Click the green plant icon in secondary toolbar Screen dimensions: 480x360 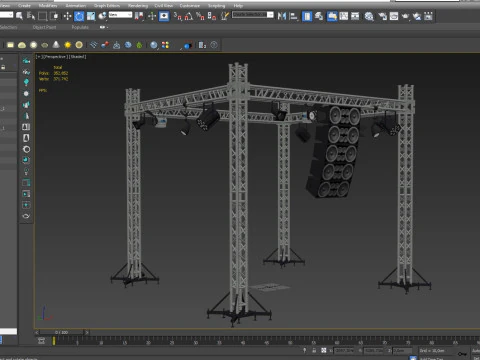pyautogui.click(x=139, y=45)
